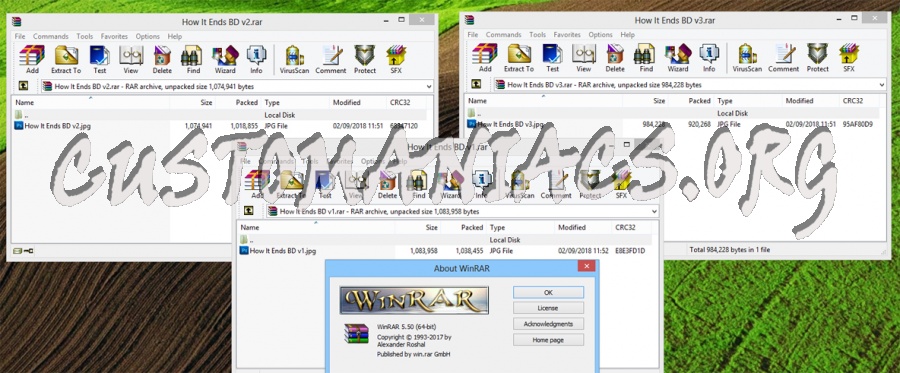The width and height of the screenshot is (900, 373).
Task: Click the Acknowledgments button
Action: tap(548, 324)
